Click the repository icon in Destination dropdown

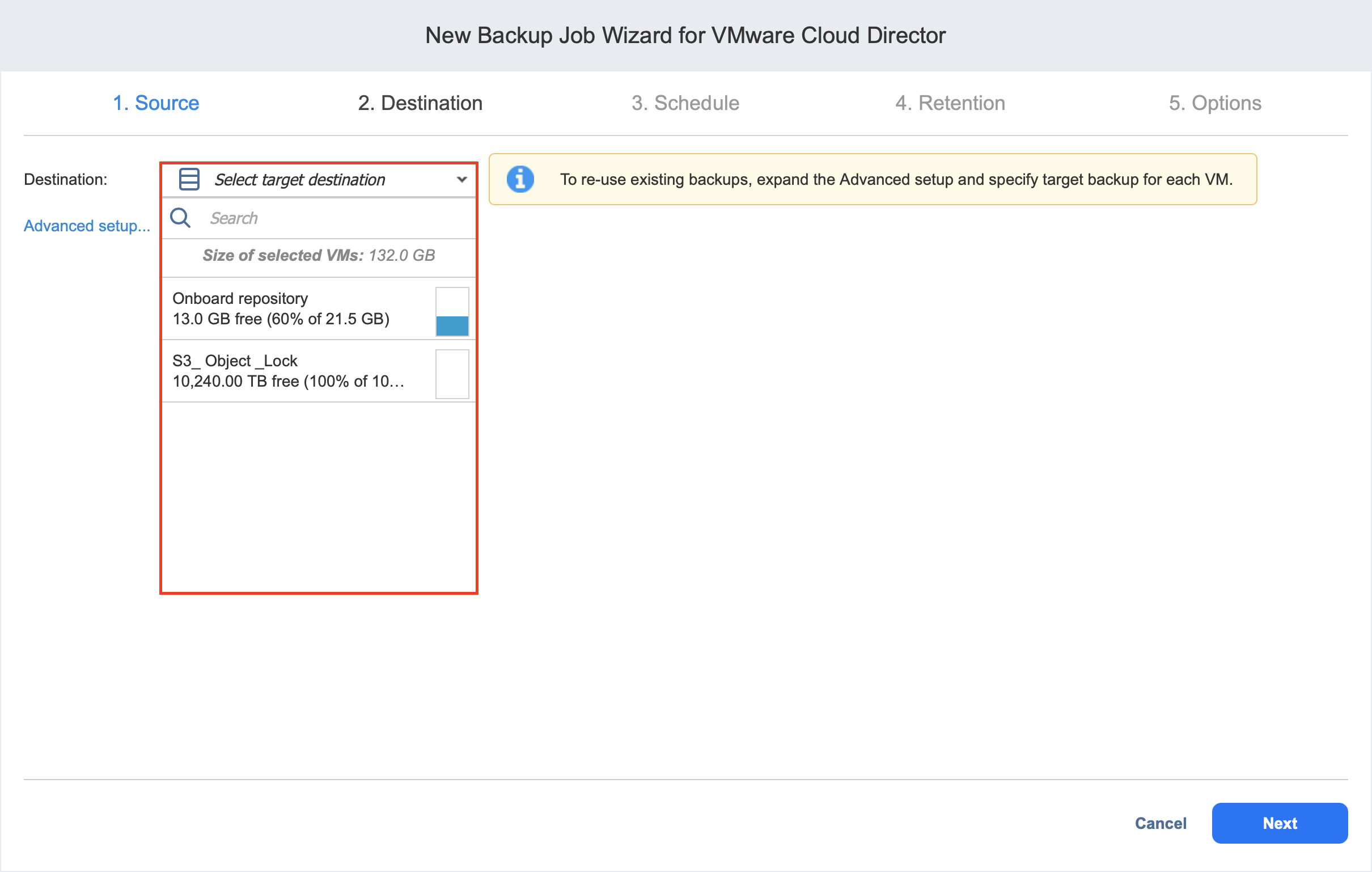pyautogui.click(x=189, y=180)
